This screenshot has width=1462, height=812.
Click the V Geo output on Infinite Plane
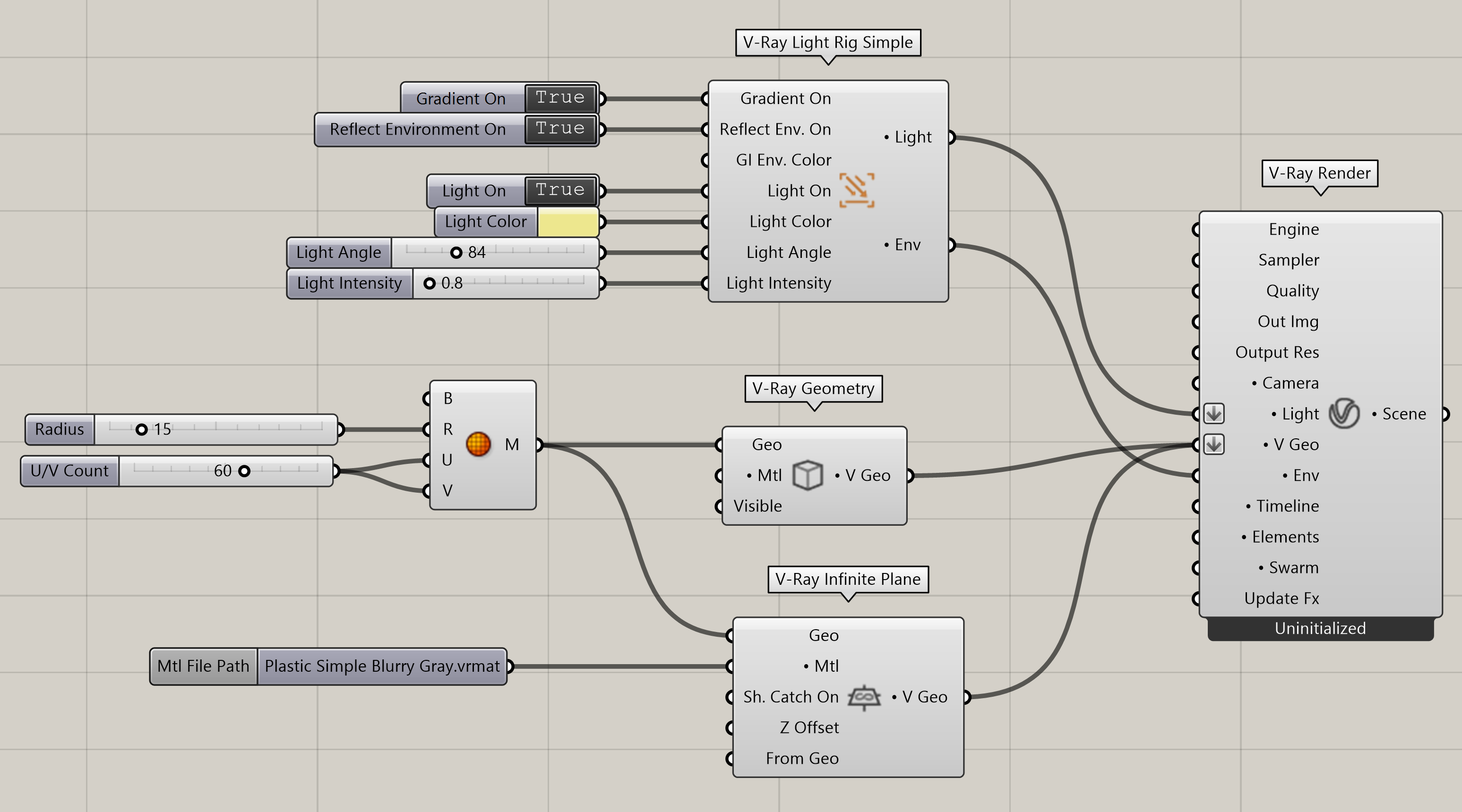(920, 697)
